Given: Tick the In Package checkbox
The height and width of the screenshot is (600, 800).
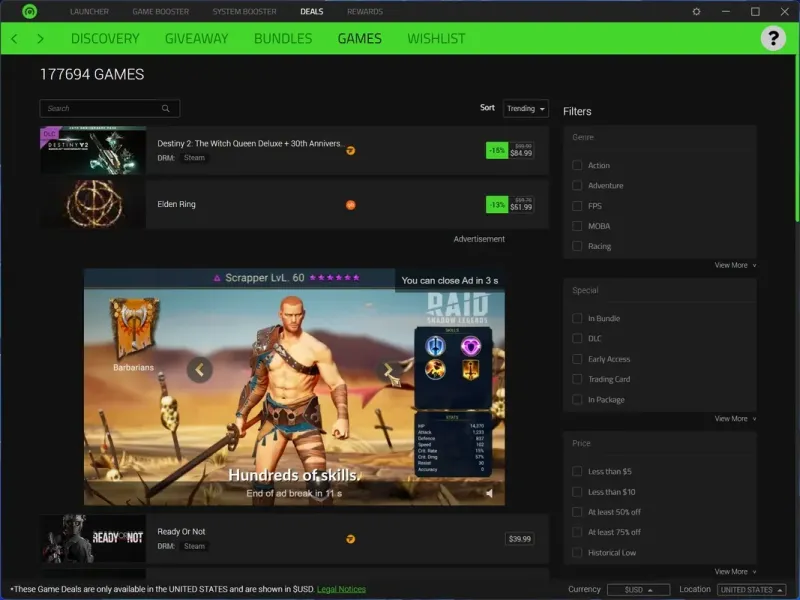Looking at the screenshot, I should [577, 399].
